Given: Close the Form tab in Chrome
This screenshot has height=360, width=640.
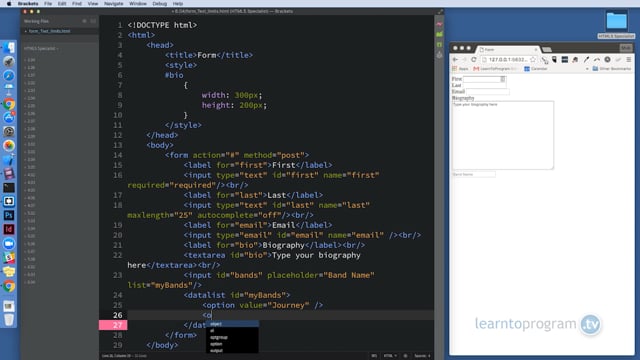Looking at the screenshot, I should 536,49.
